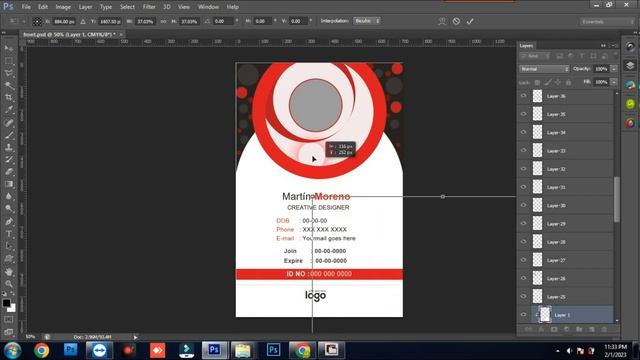This screenshot has height=360, width=640.
Task: Hide Layer 35 using its eye icon
Action: (523, 114)
